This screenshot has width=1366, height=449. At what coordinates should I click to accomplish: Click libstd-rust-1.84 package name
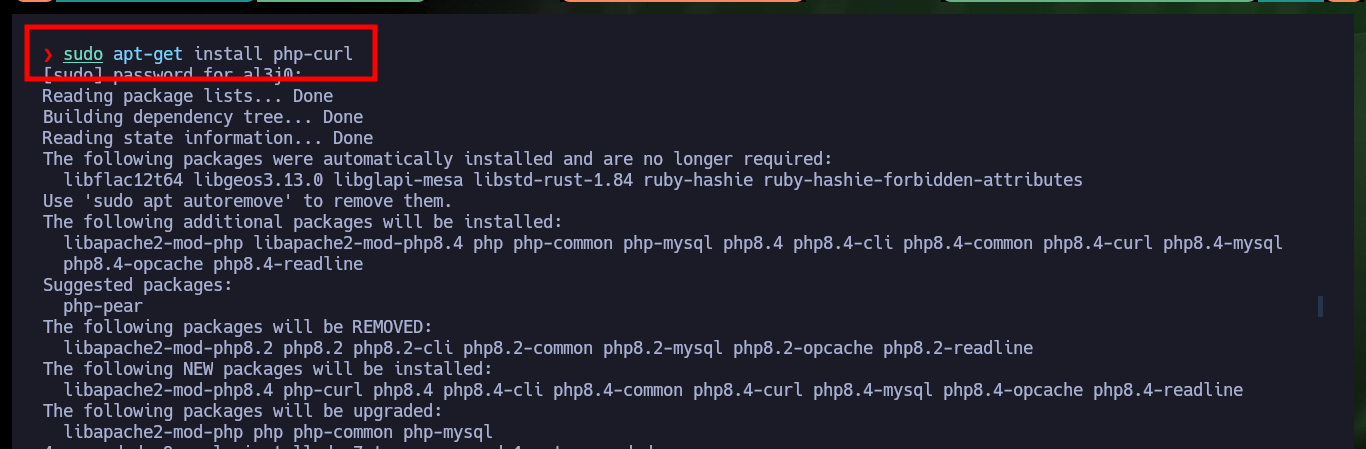[553, 180]
